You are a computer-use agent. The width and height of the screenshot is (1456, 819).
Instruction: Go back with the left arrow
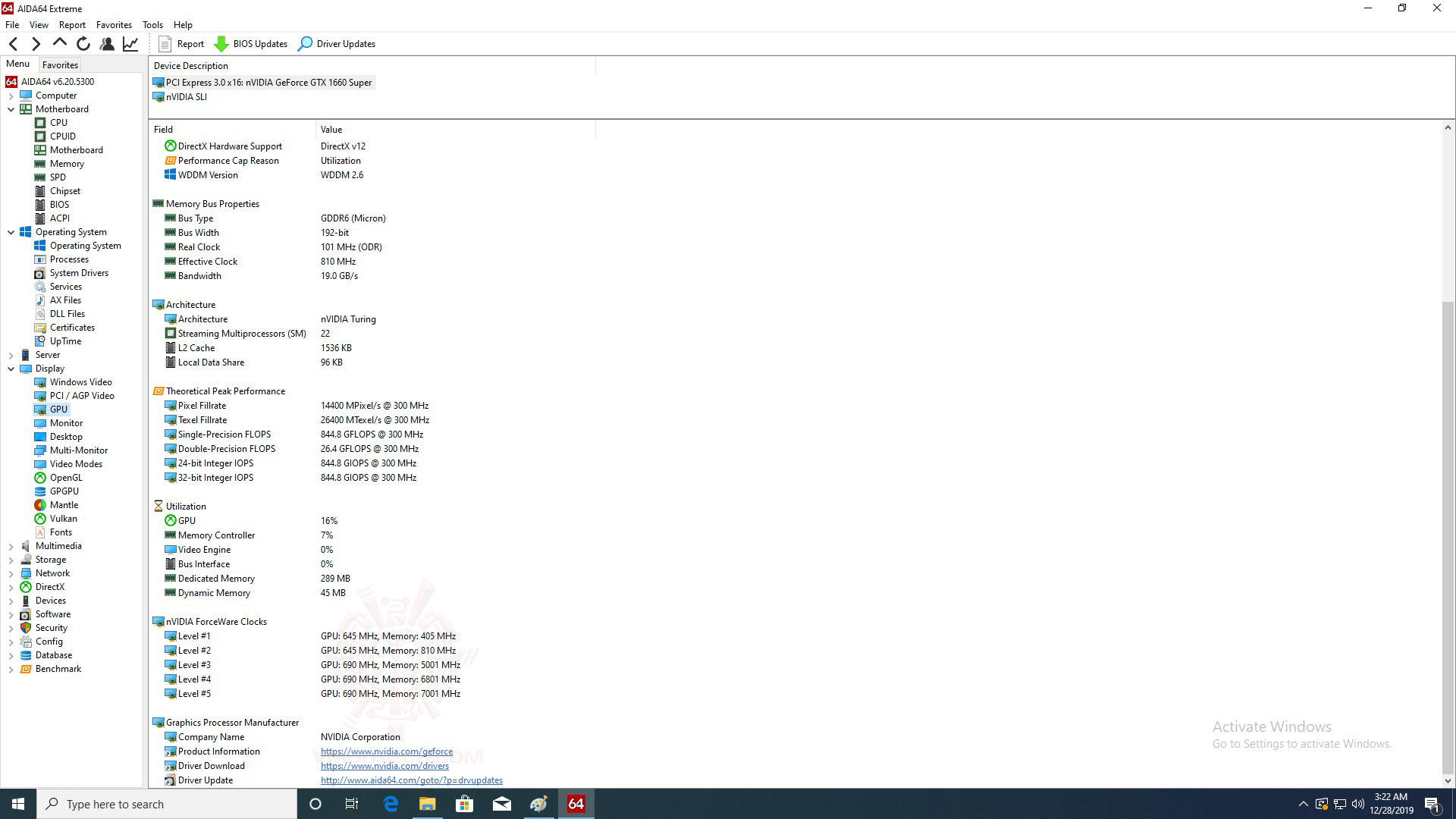tap(14, 44)
